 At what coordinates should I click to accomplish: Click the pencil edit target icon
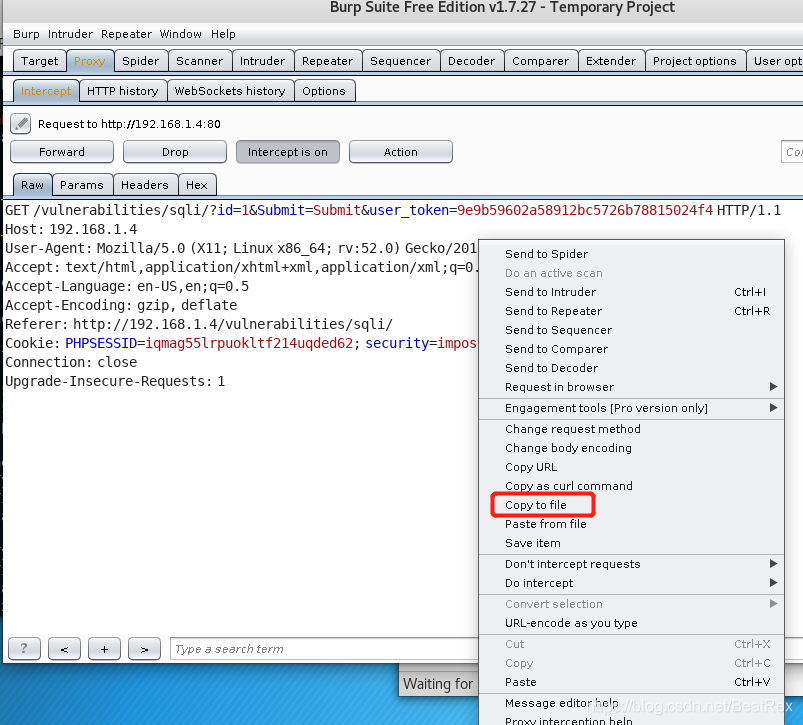tap(20, 123)
